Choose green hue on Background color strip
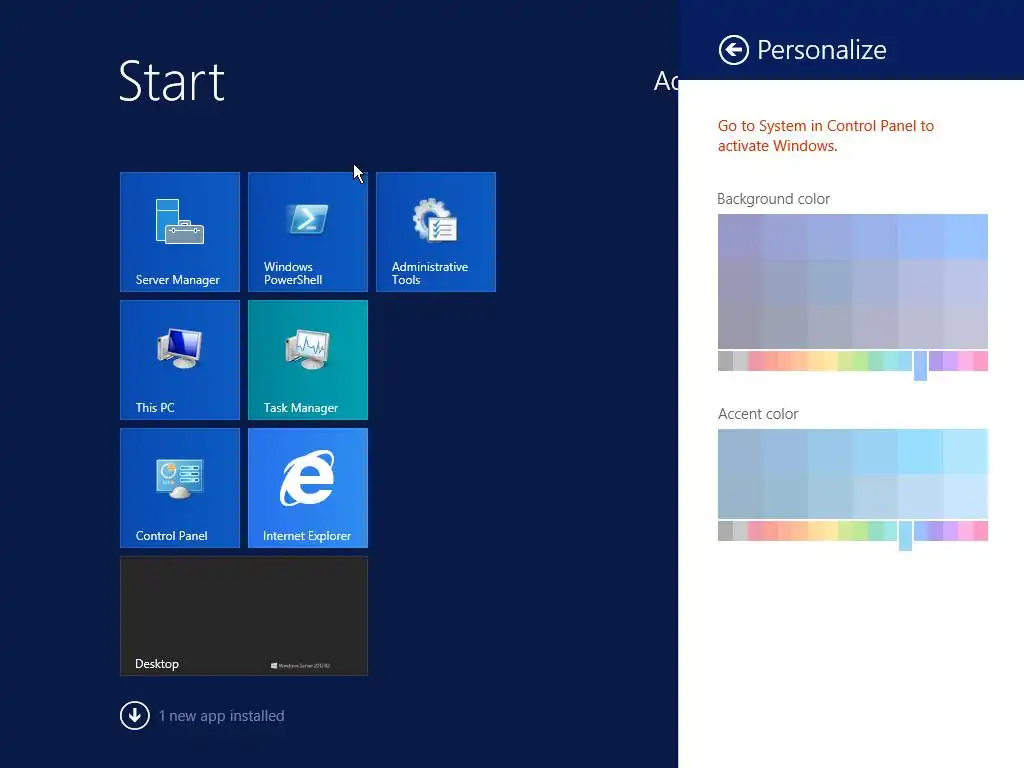 [x=860, y=361]
